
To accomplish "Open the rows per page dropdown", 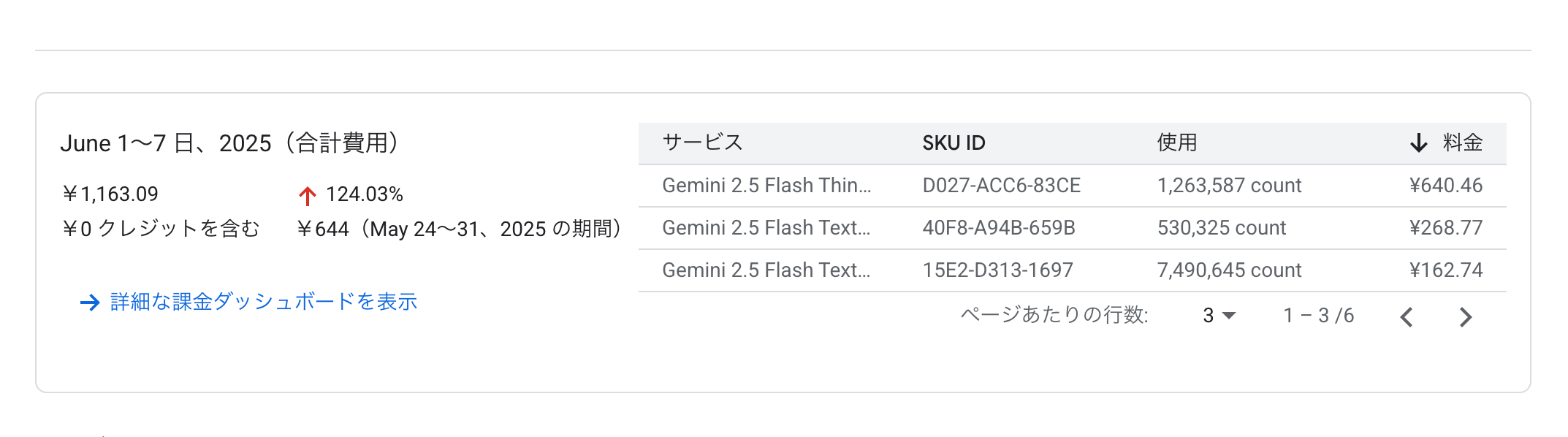I will [1219, 316].
